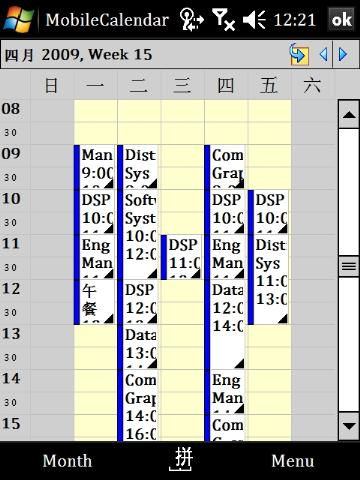The width and height of the screenshot is (360, 480).
Task: Click the go-to-today arrow icon
Action: (299, 54)
